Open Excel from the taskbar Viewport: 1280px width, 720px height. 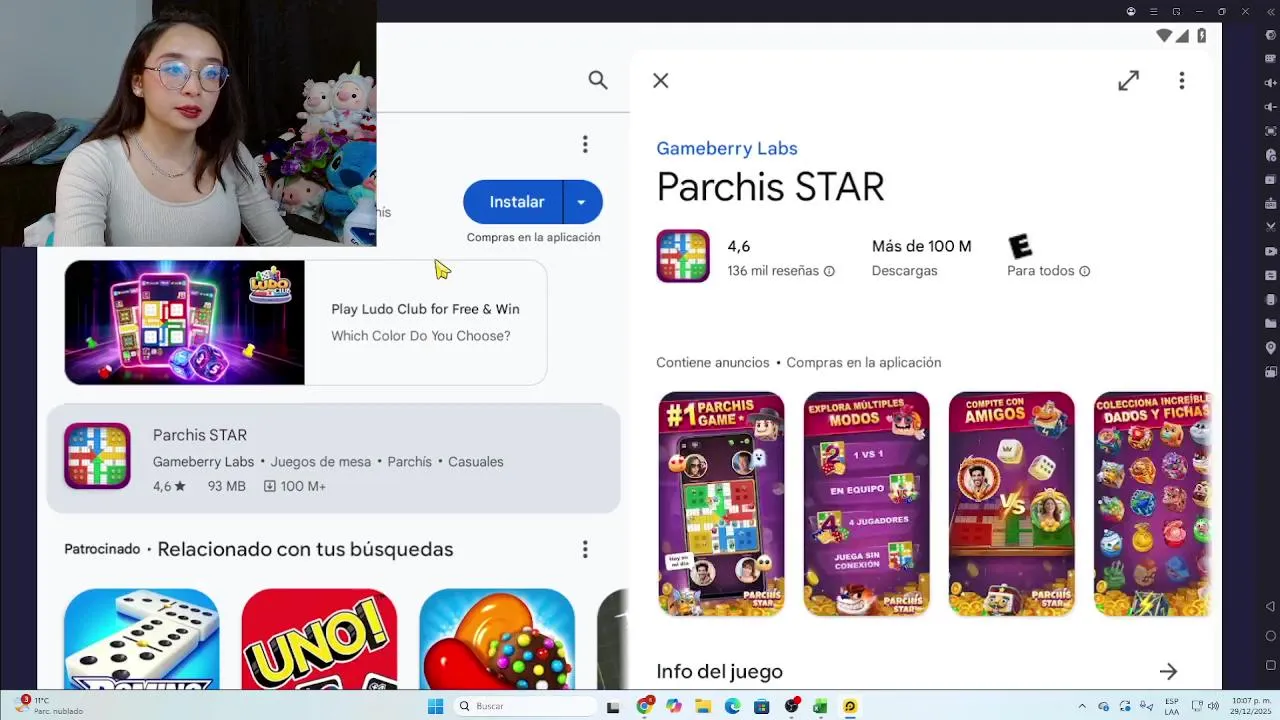820,706
